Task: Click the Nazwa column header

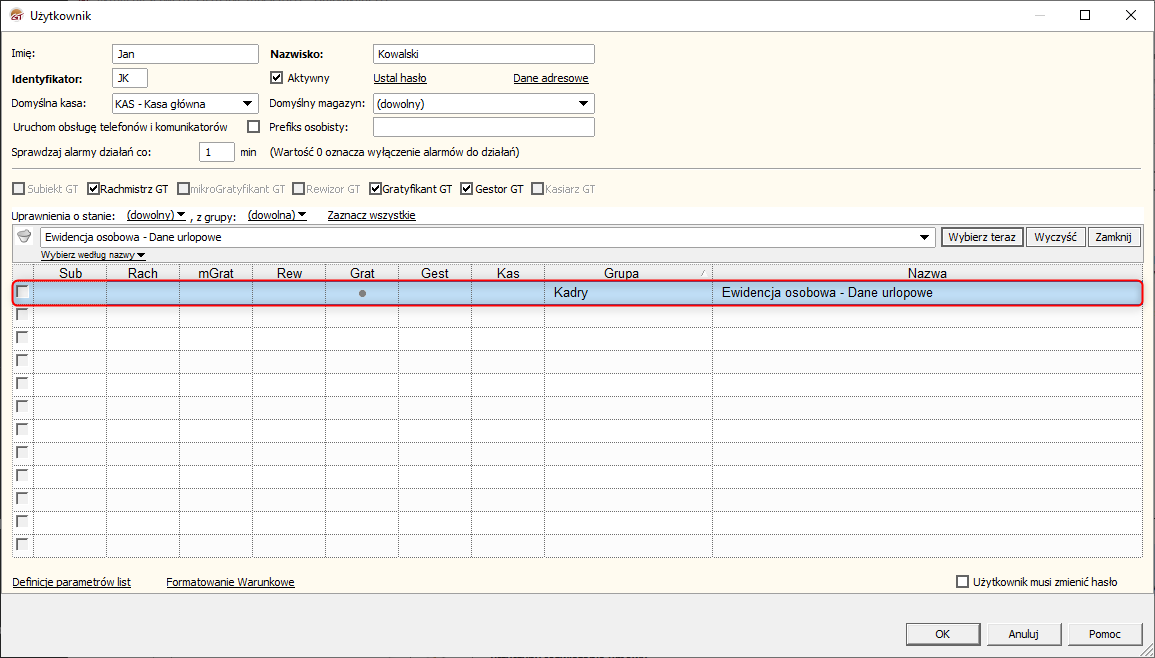Action: click(x=927, y=273)
